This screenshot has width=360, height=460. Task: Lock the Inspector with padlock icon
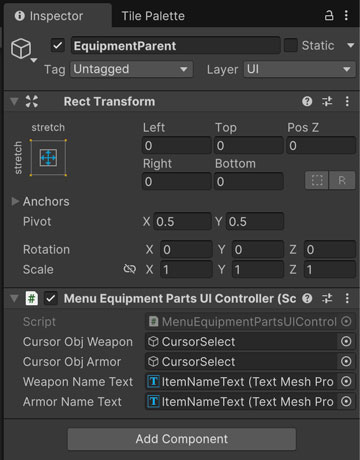[329, 15]
